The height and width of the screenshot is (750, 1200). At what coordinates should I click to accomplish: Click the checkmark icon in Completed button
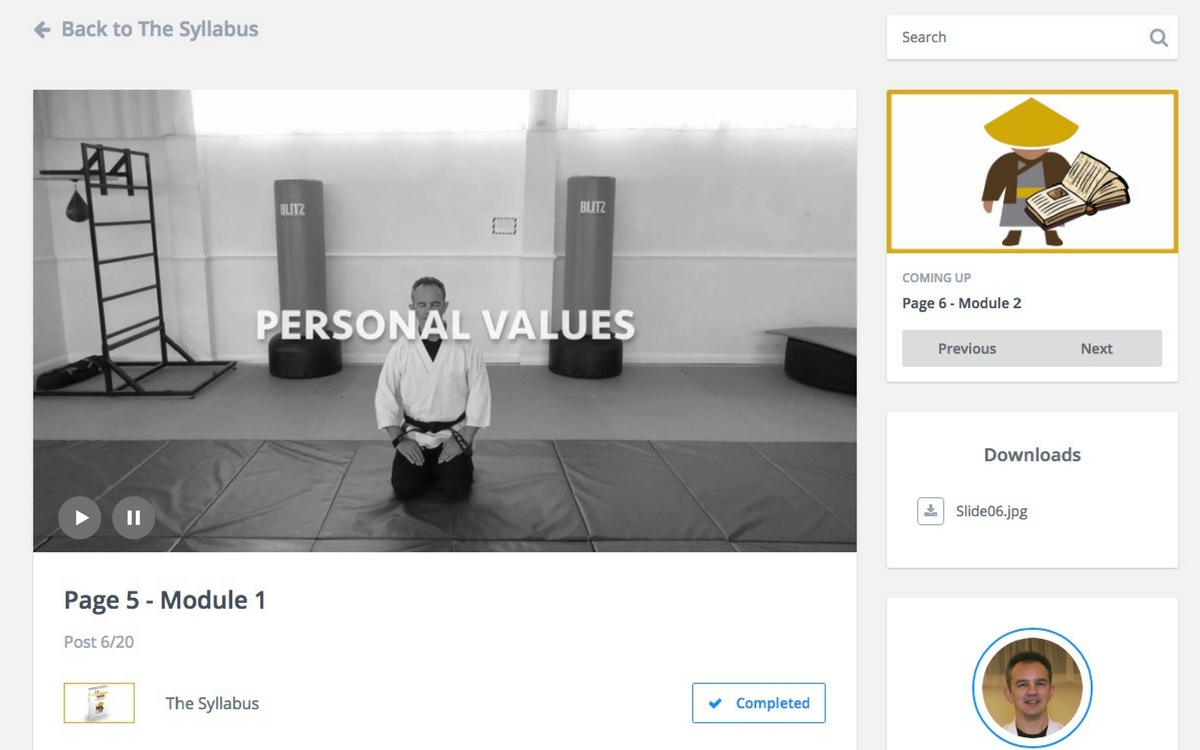(x=715, y=704)
